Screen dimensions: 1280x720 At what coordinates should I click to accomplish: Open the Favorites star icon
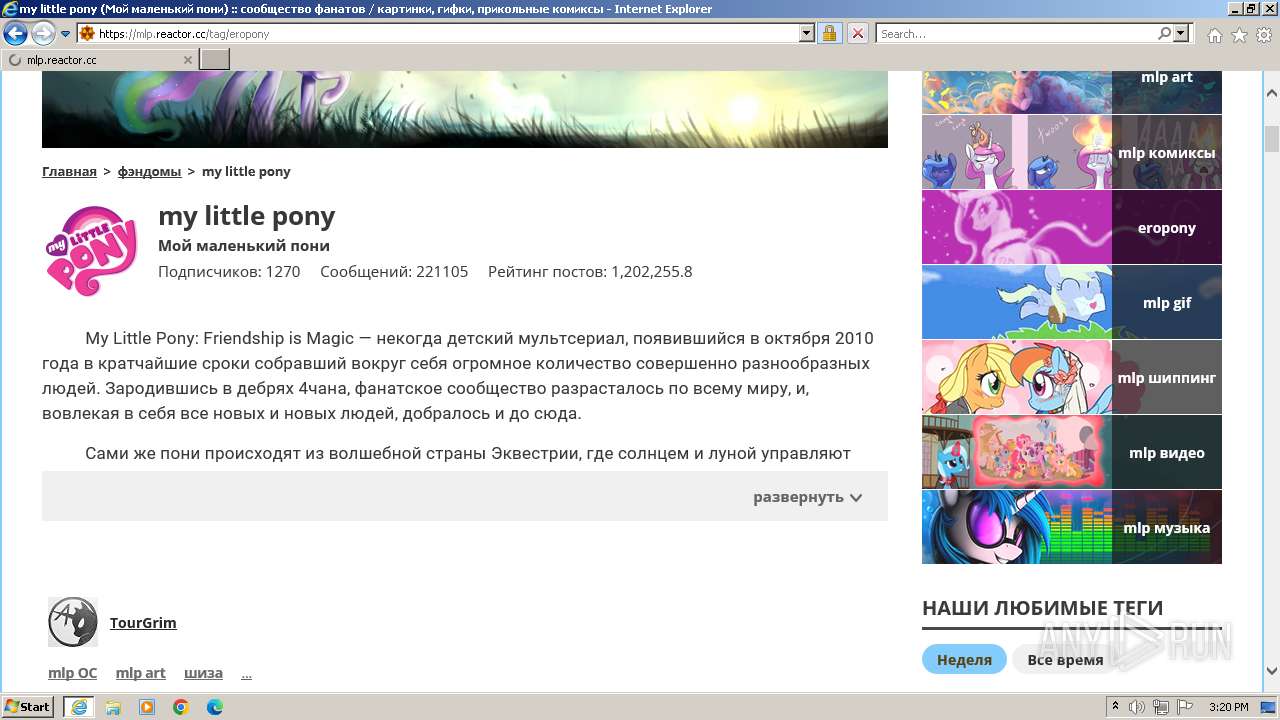1239,35
